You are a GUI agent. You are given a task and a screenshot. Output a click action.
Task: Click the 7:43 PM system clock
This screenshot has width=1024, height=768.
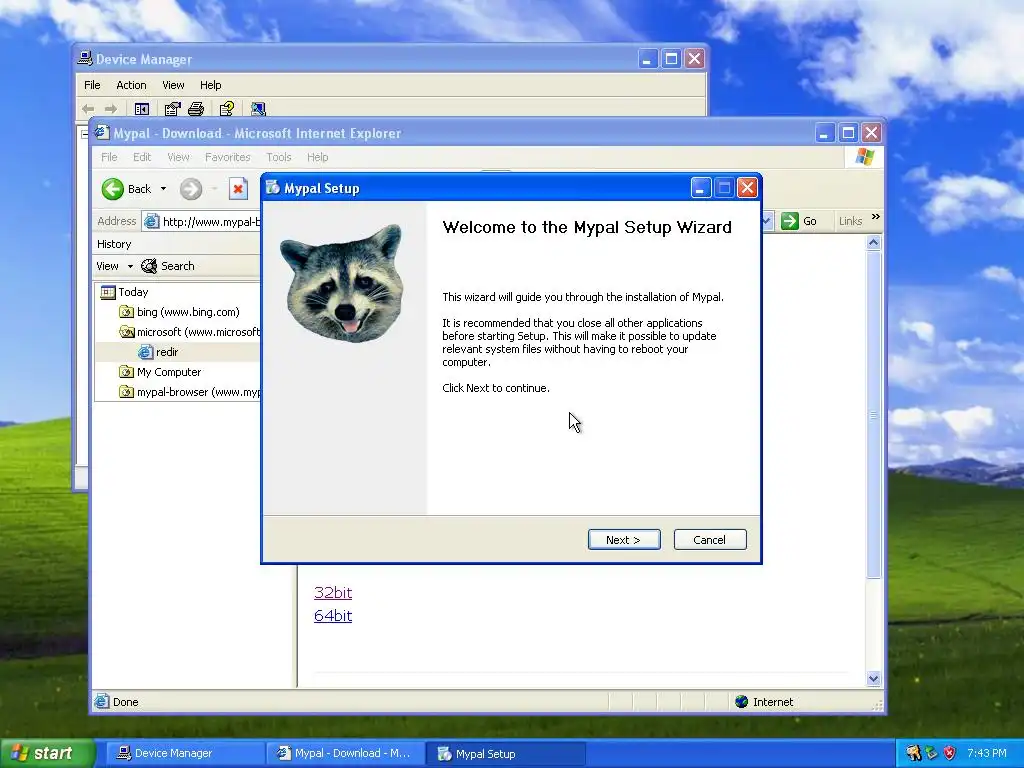pyautogui.click(x=987, y=753)
